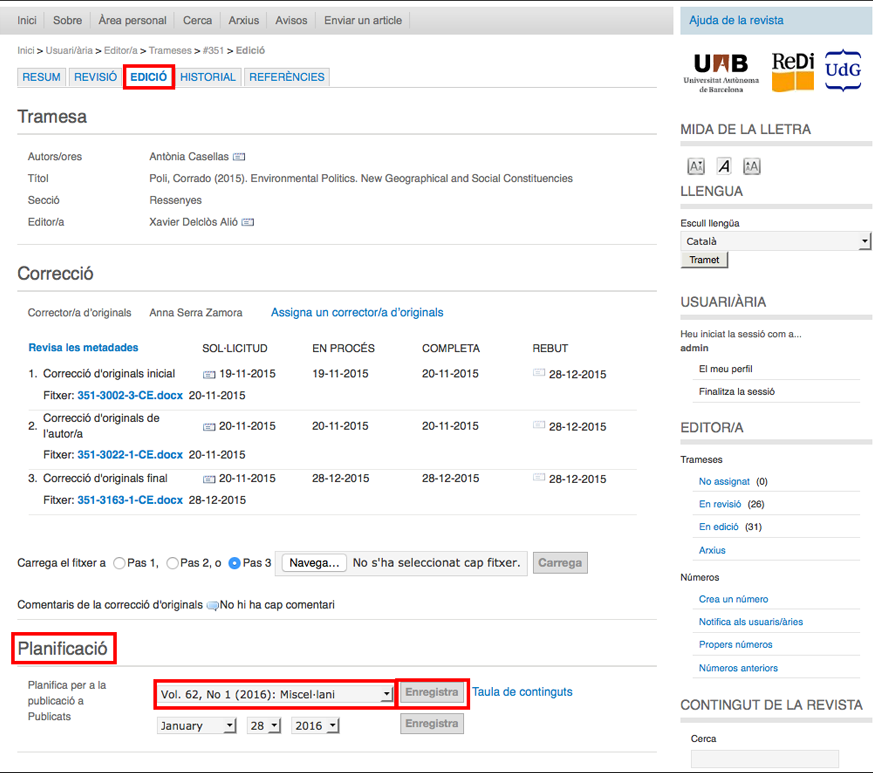This screenshot has width=873, height=773.
Task: Select the Pas 3 radio button
Action: 235,563
